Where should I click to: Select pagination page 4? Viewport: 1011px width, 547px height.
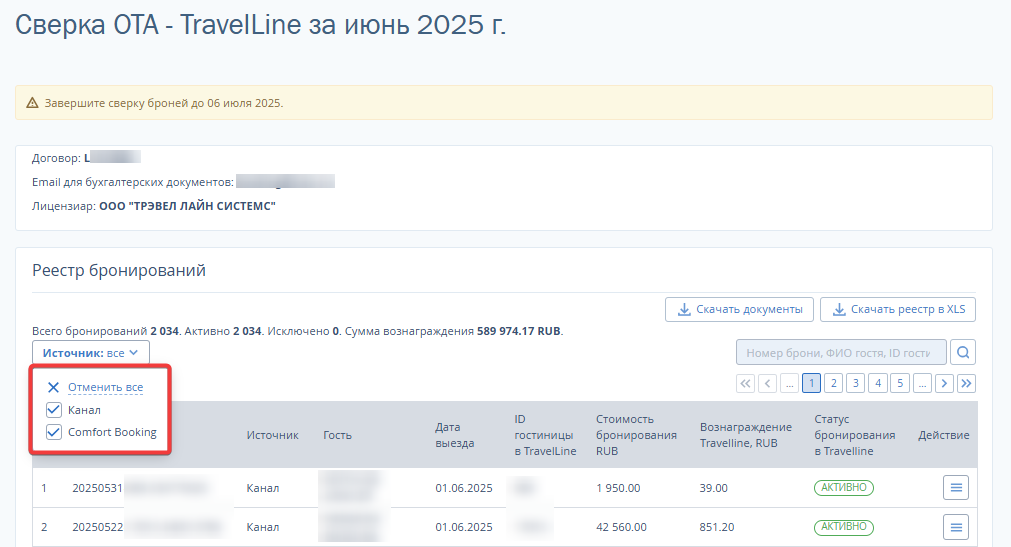(878, 383)
